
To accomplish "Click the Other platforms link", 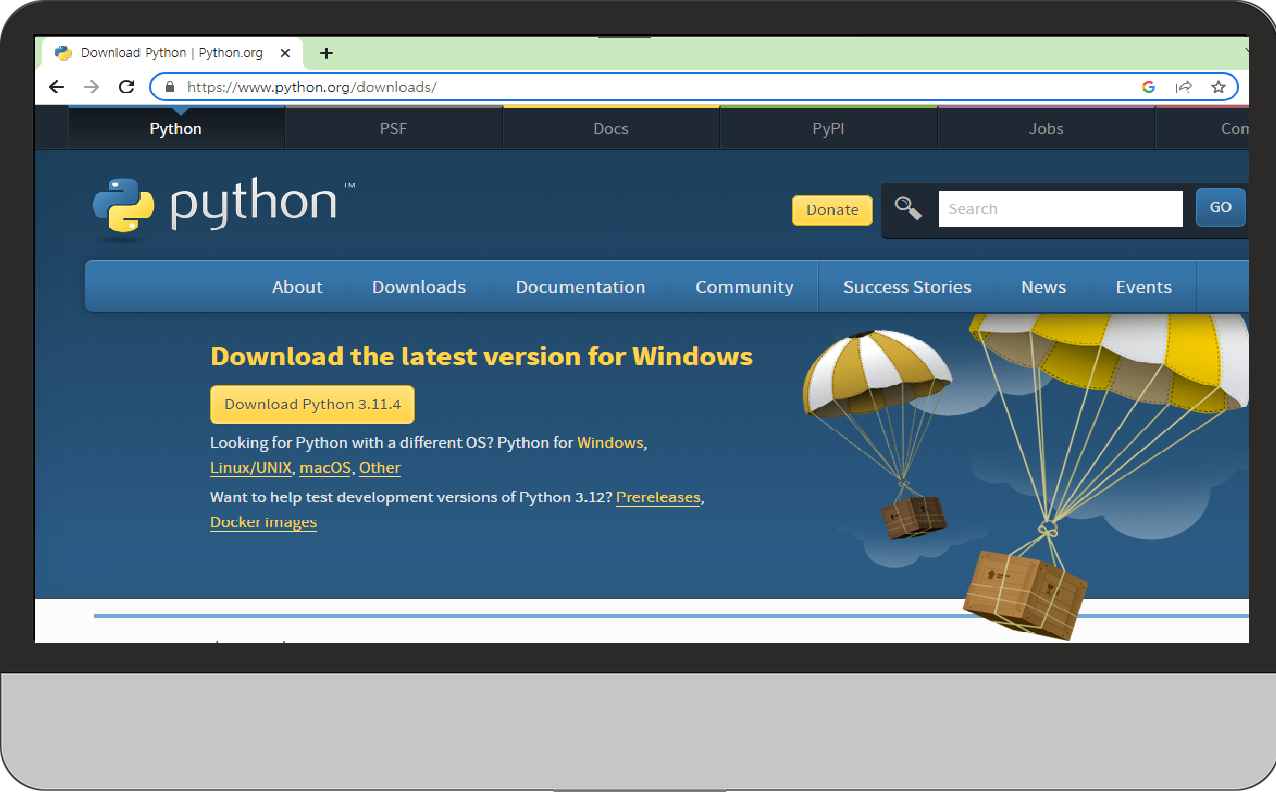I will point(380,468).
